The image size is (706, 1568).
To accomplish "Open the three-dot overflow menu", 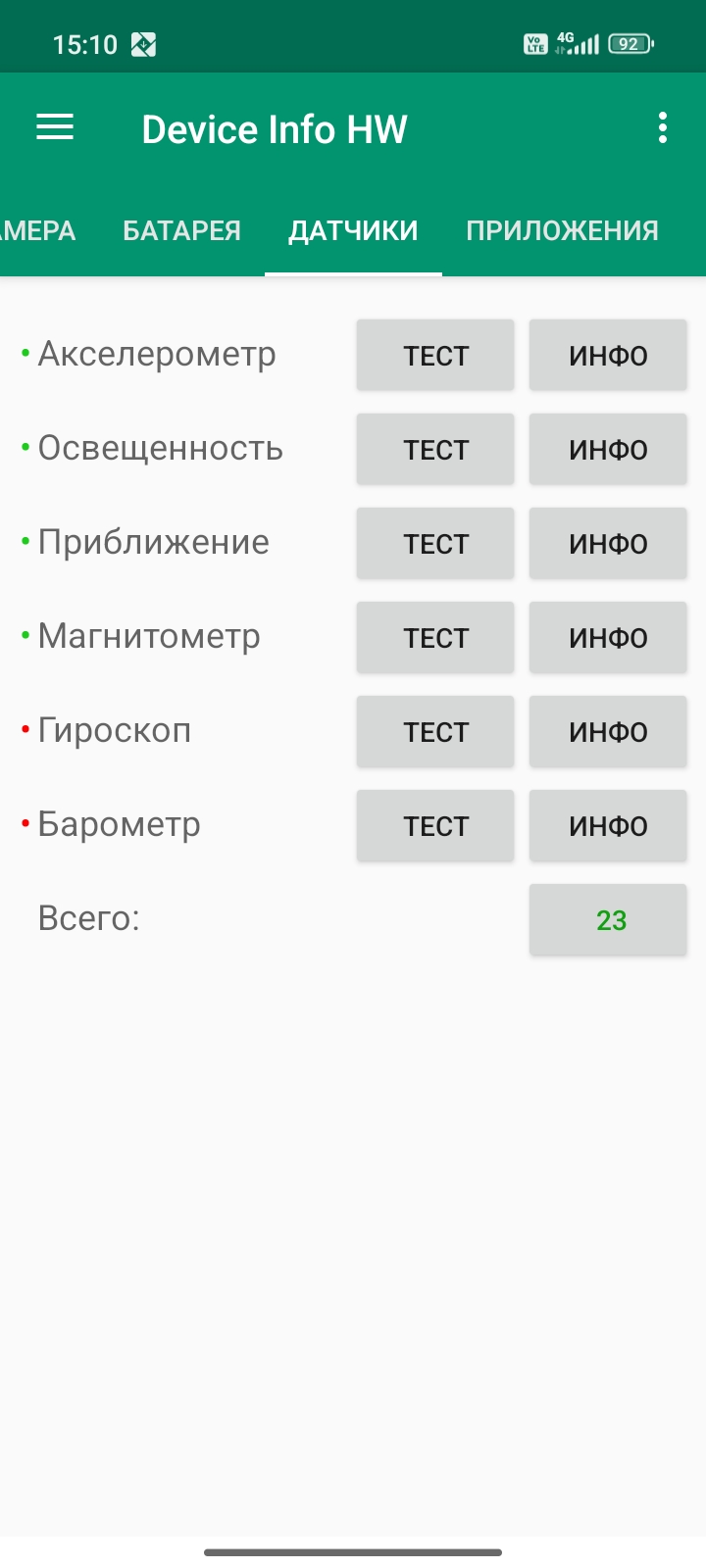I will pyautogui.click(x=663, y=128).
